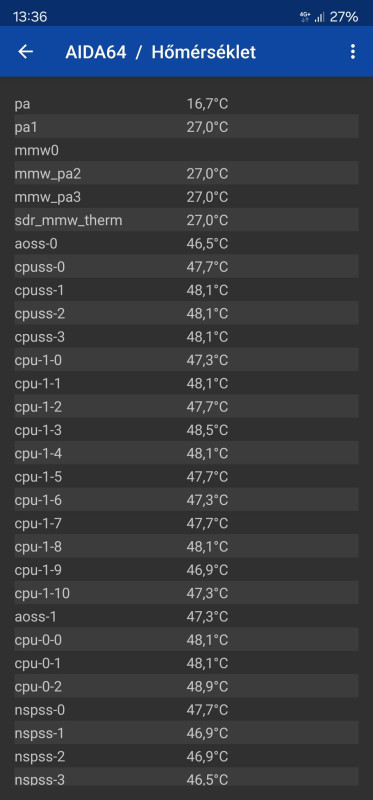Select the cpu-1-10 sensor row

(x=186, y=593)
